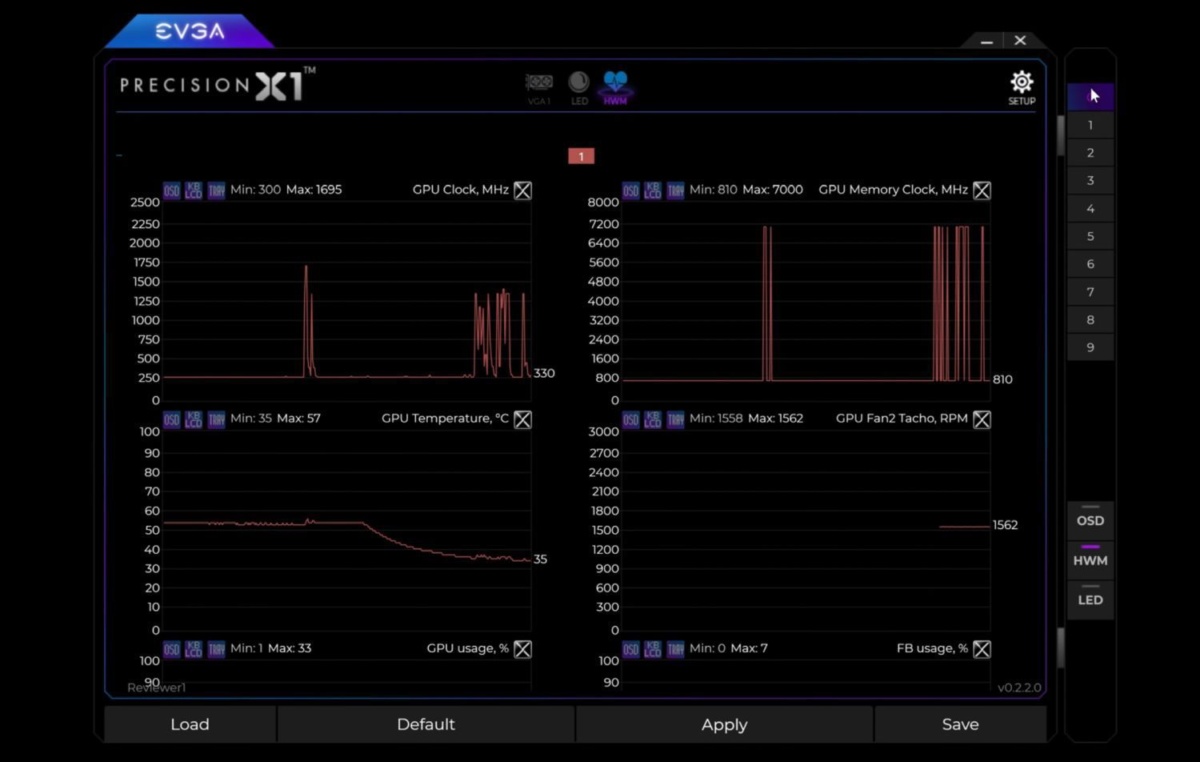Click the 'Min: 300 Max: 1695' readout
The height and width of the screenshot is (762, 1200).
[x=286, y=190]
